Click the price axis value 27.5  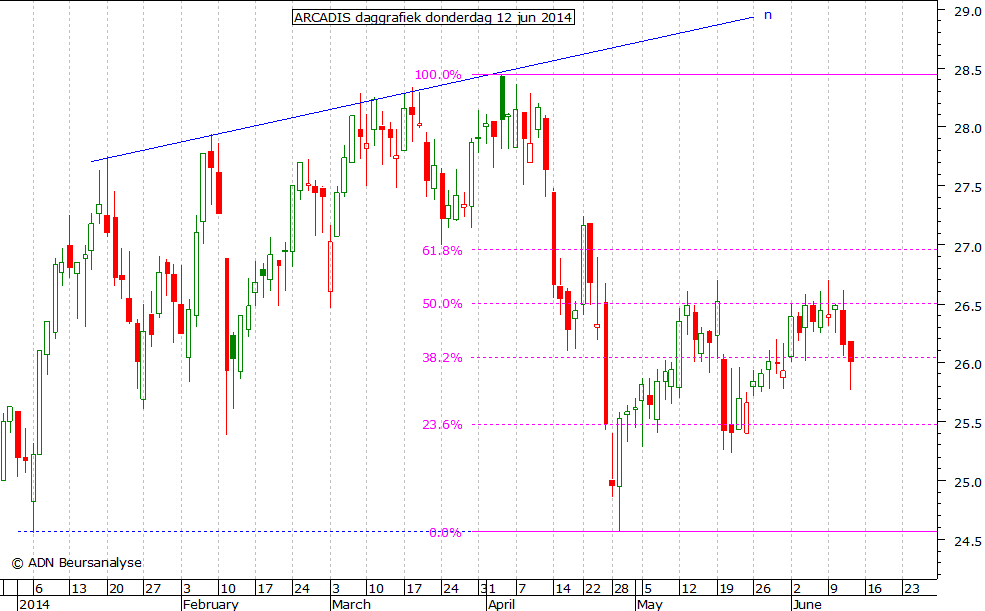coord(967,187)
